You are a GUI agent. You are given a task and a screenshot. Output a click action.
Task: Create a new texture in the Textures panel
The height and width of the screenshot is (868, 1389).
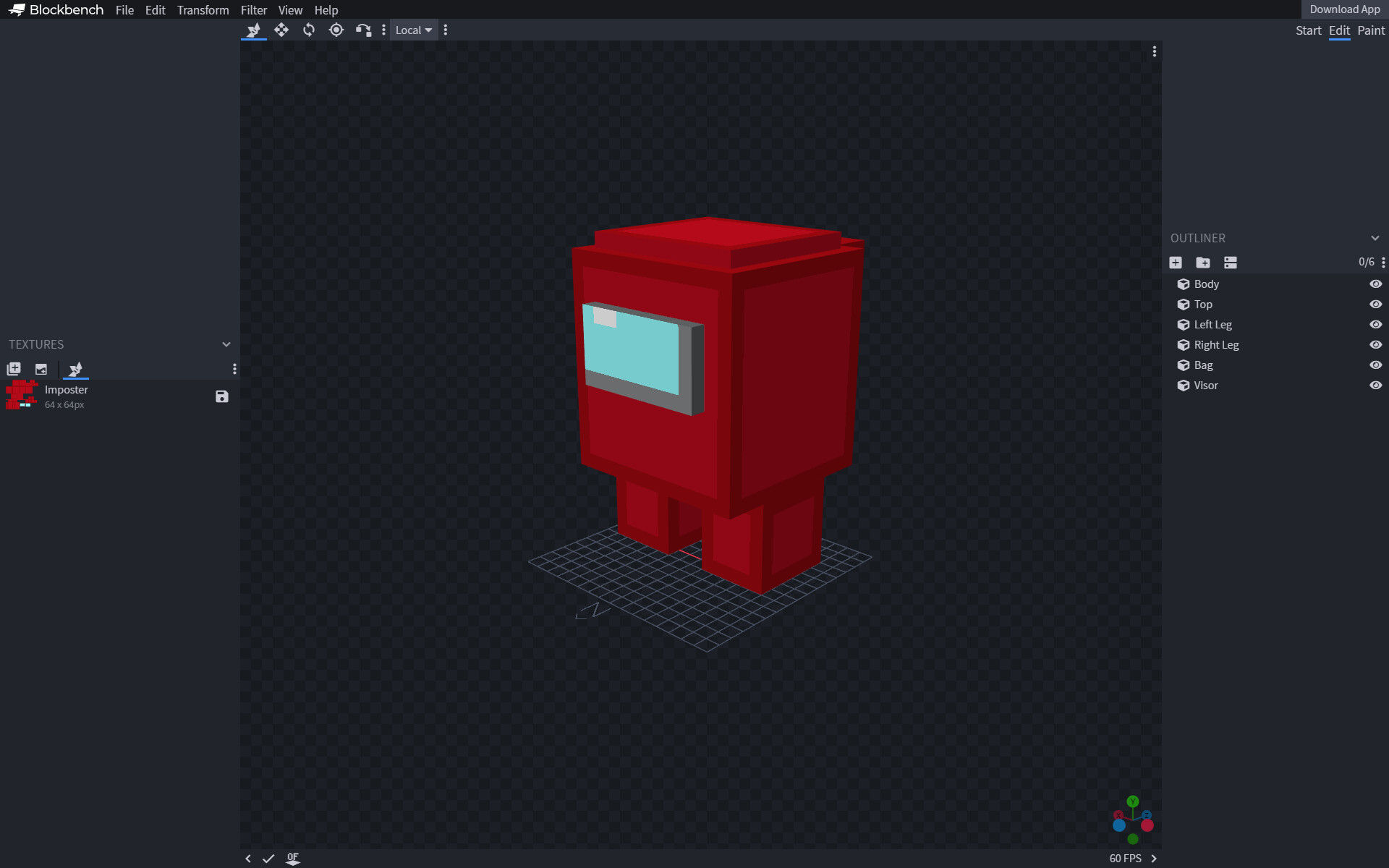pos(13,369)
